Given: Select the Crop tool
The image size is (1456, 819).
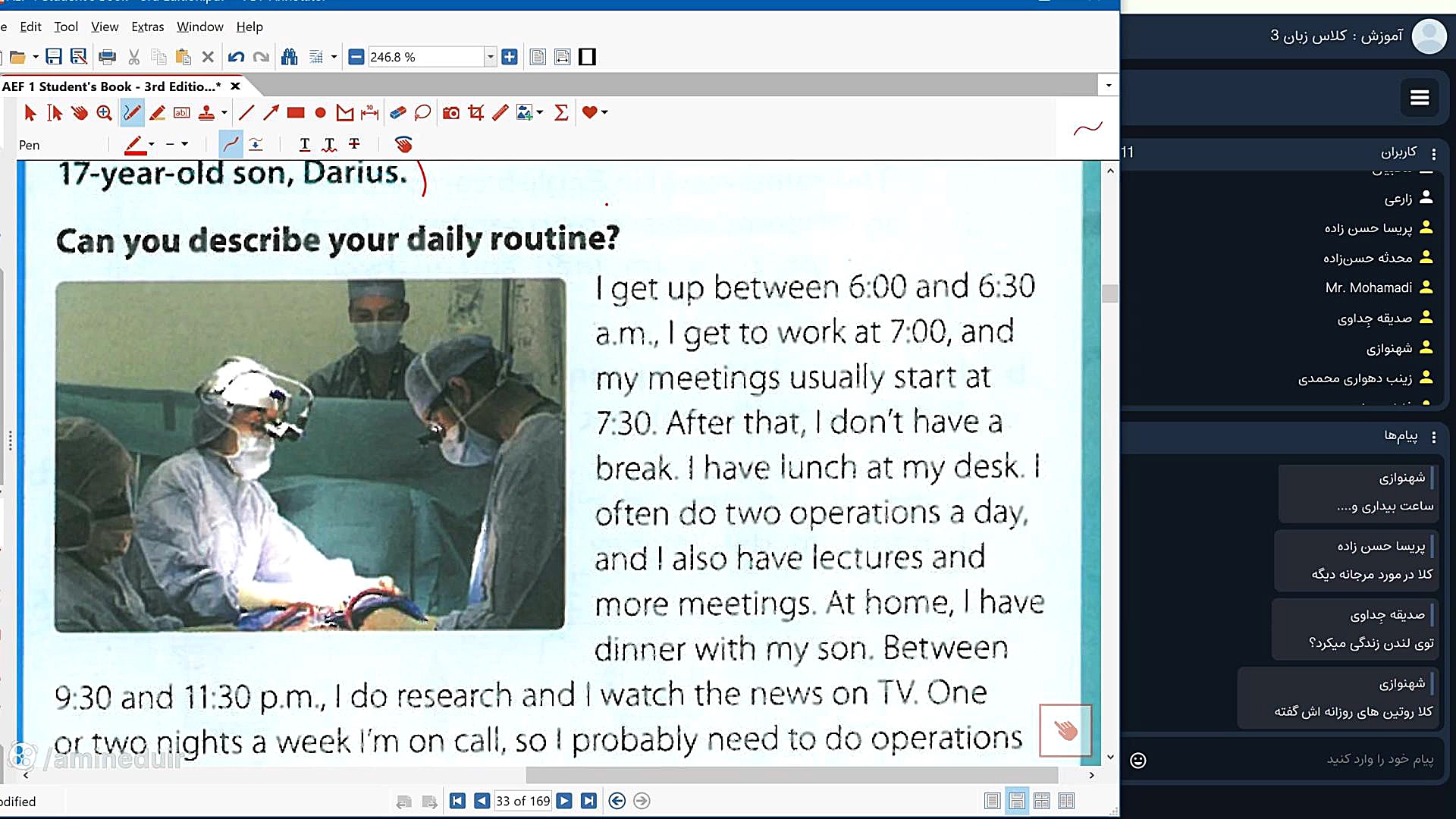Looking at the screenshot, I should [x=475, y=113].
